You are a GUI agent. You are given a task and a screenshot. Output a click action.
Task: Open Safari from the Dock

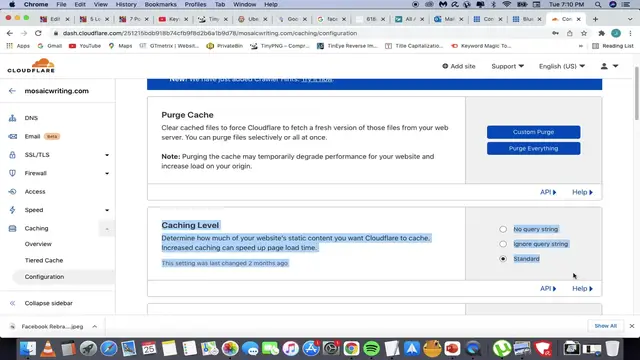pos(109,349)
